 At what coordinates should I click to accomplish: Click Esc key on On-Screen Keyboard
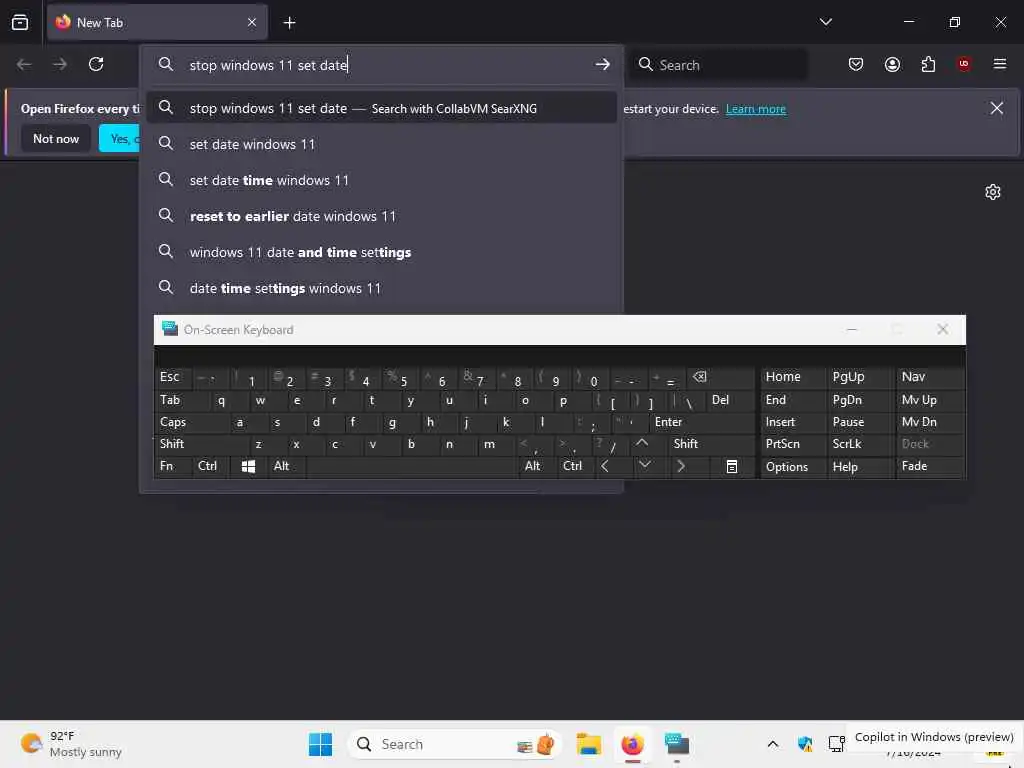[x=173, y=377]
